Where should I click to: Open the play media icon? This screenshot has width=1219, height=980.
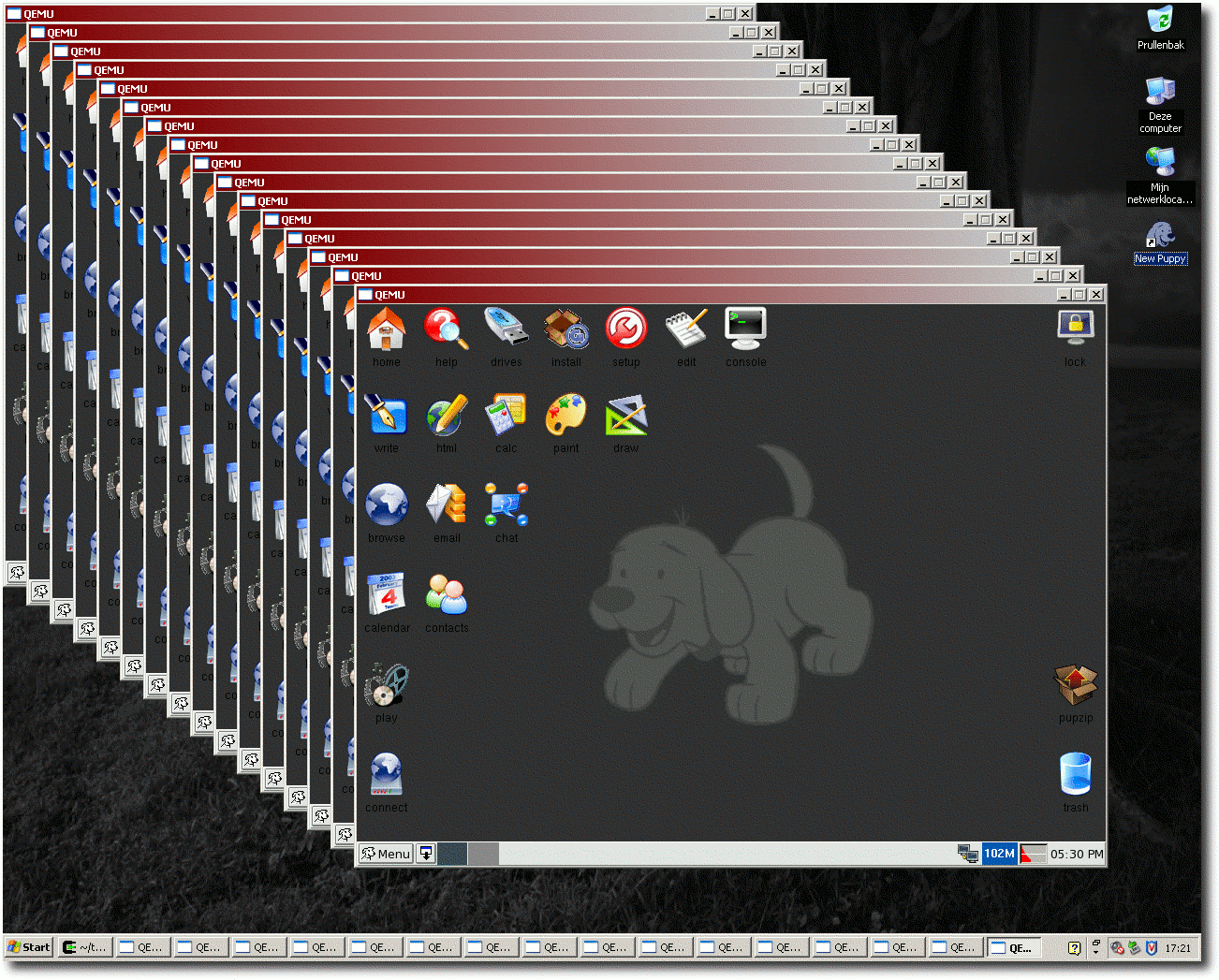coord(386,684)
